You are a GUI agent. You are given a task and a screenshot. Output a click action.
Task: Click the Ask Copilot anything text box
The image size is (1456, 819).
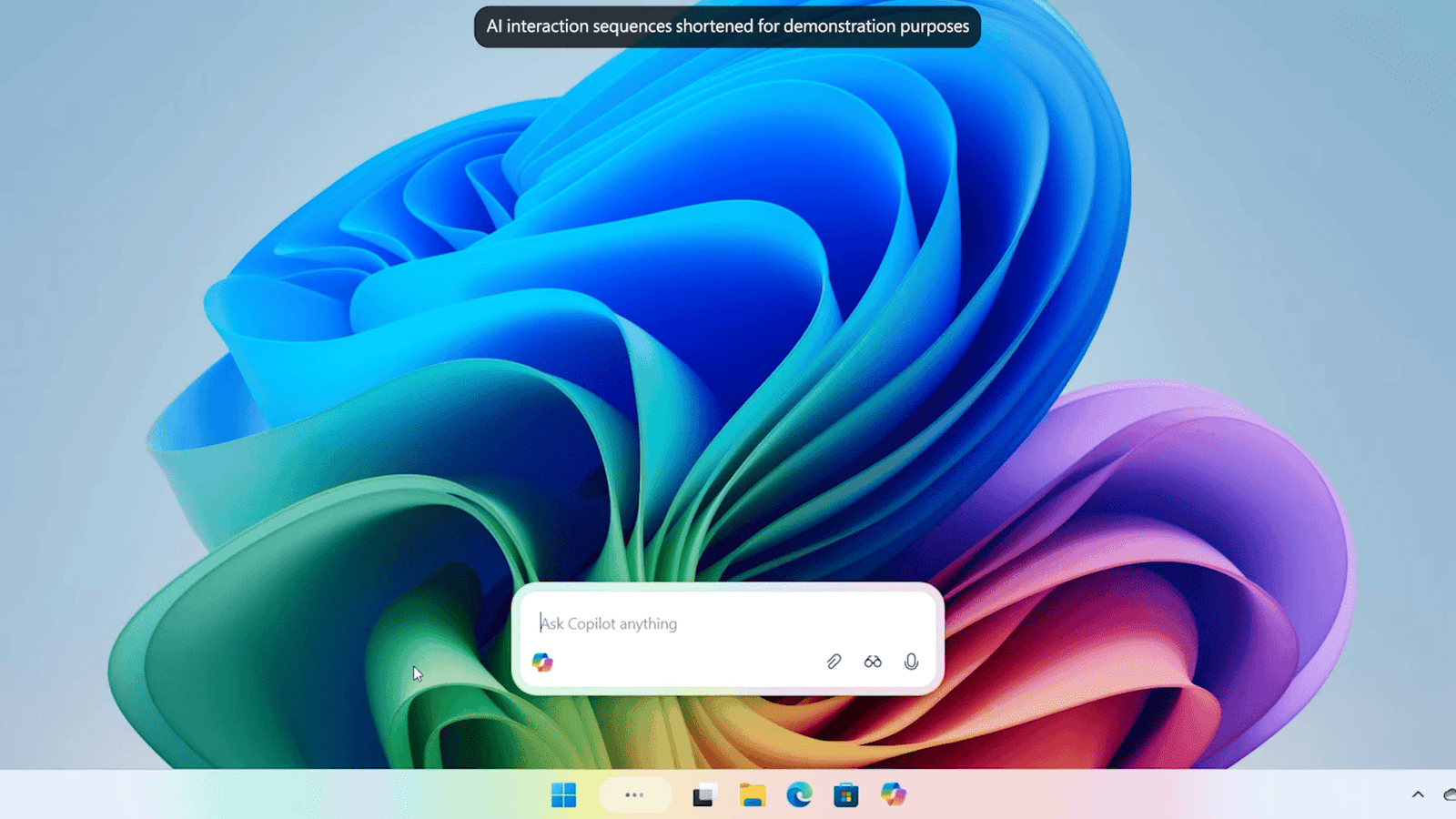click(710, 623)
